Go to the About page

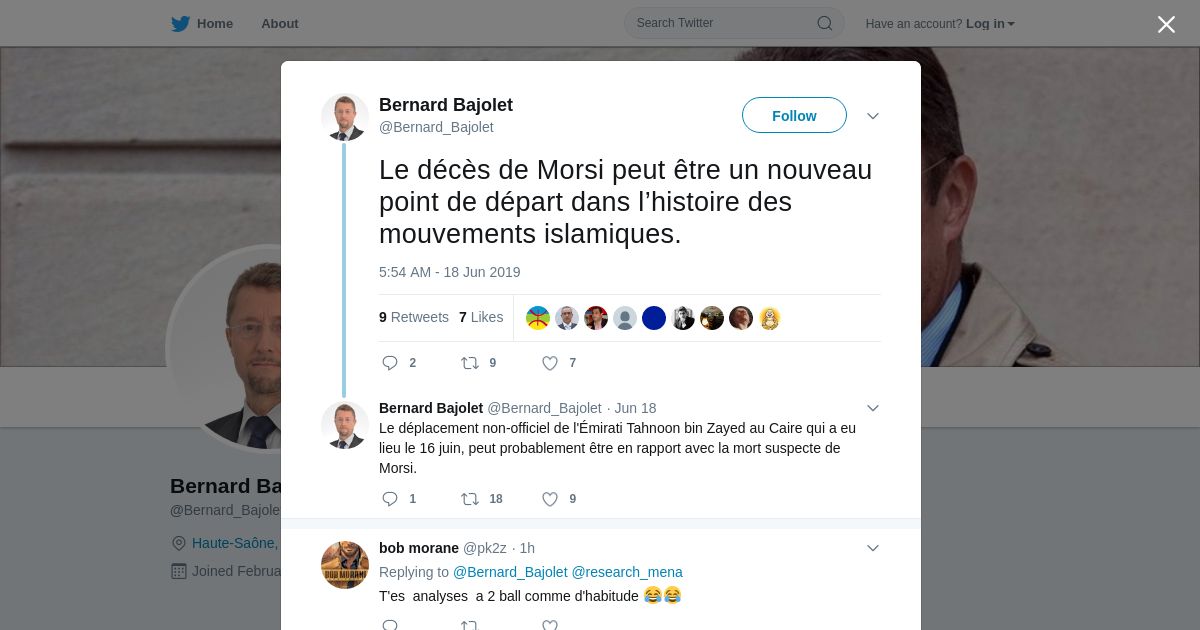point(280,23)
